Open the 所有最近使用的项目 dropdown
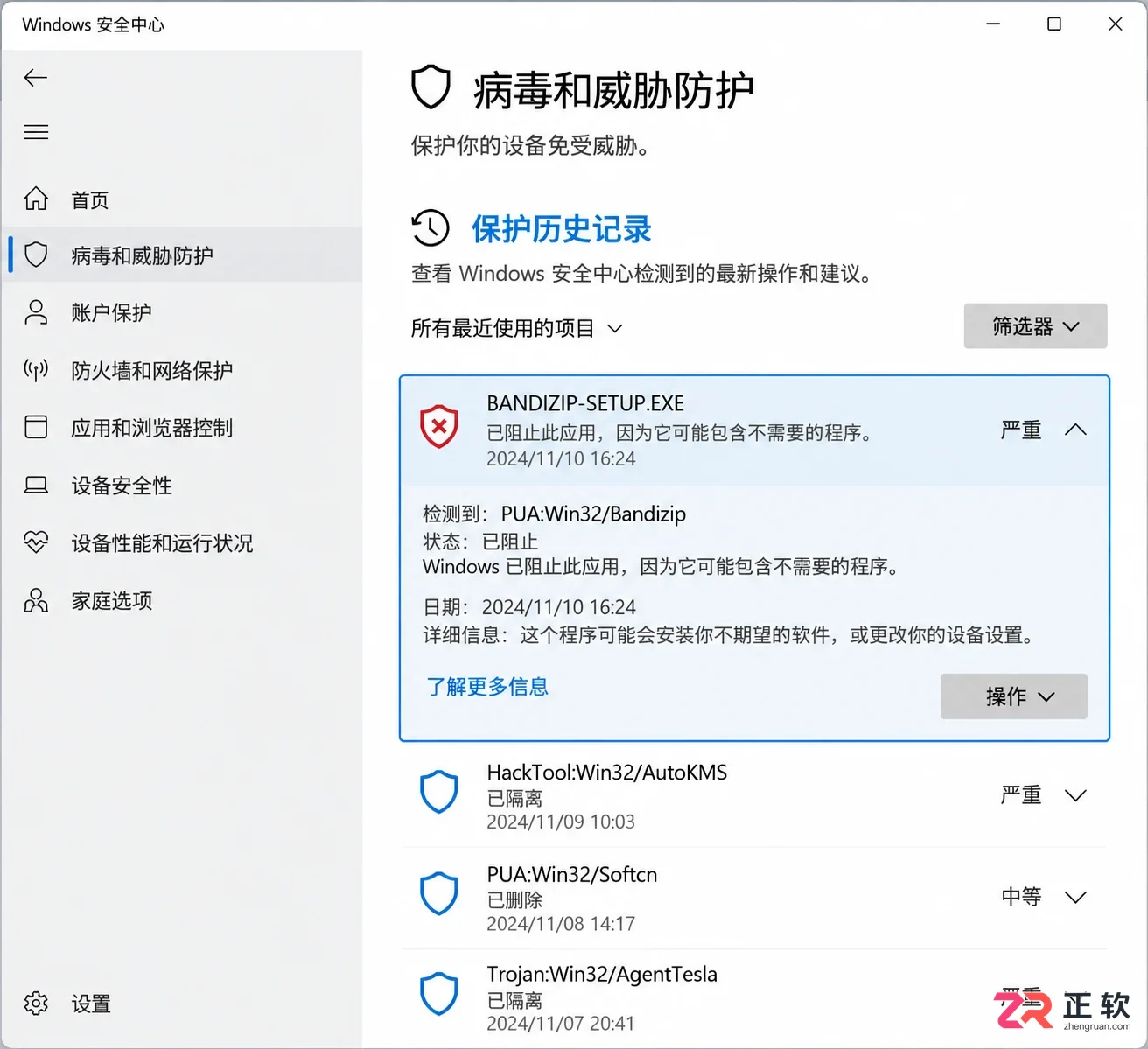 pyautogui.click(x=516, y=329)
